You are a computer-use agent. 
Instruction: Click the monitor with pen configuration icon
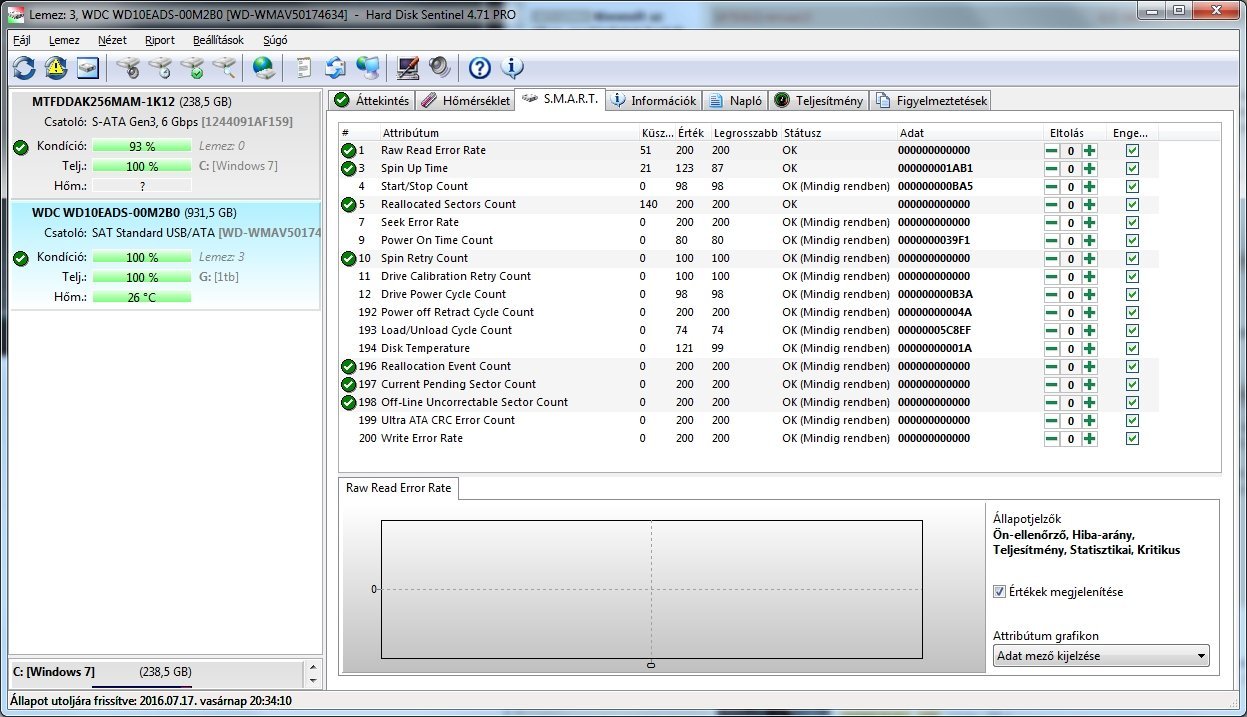click(x=408, y=68)
